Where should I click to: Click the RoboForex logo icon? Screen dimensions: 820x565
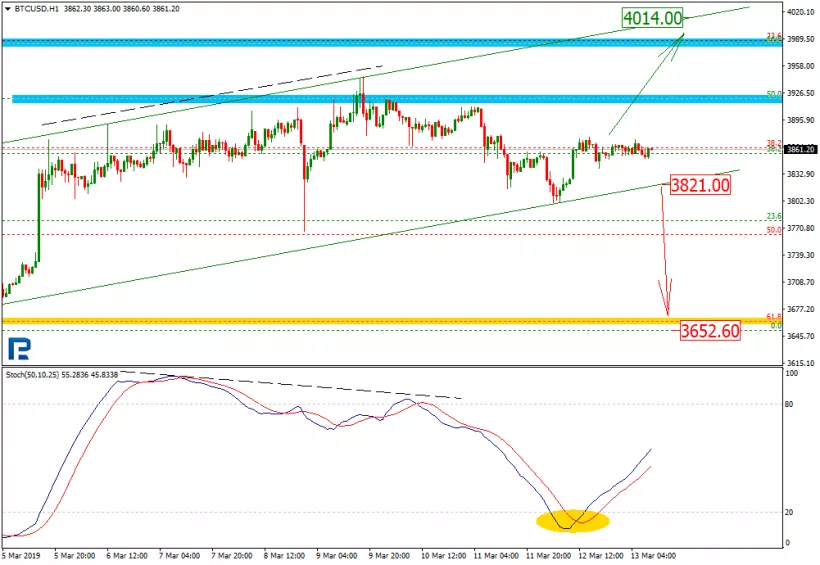coord(17,348)
